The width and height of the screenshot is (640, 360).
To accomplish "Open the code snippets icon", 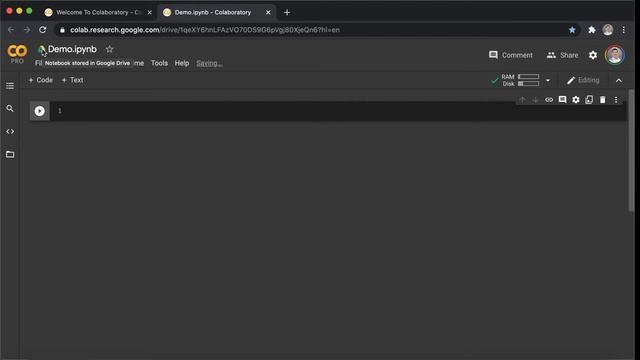I will (10, 131).
